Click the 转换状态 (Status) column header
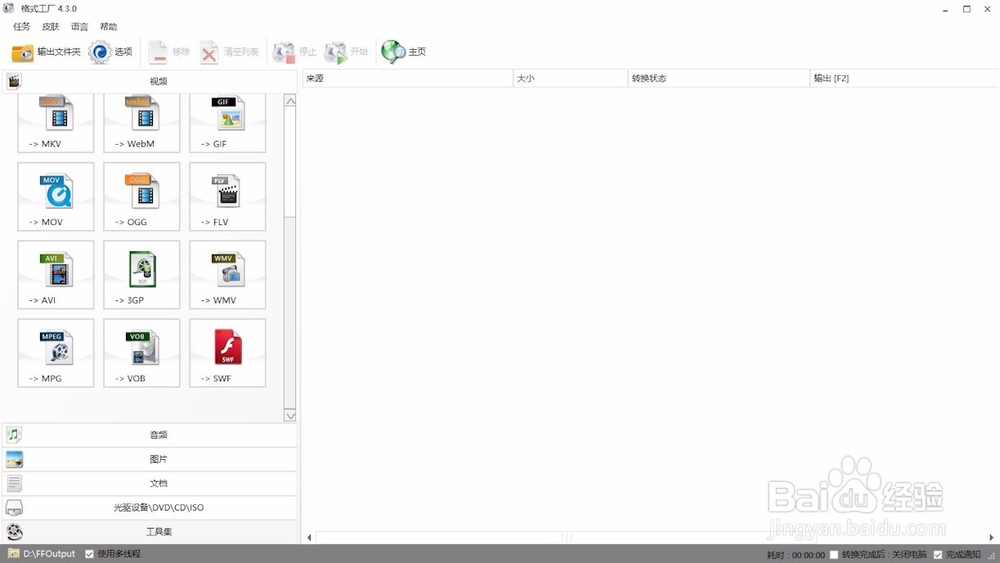Viewport: 1000px width, 563px height. tap(719, 78)
